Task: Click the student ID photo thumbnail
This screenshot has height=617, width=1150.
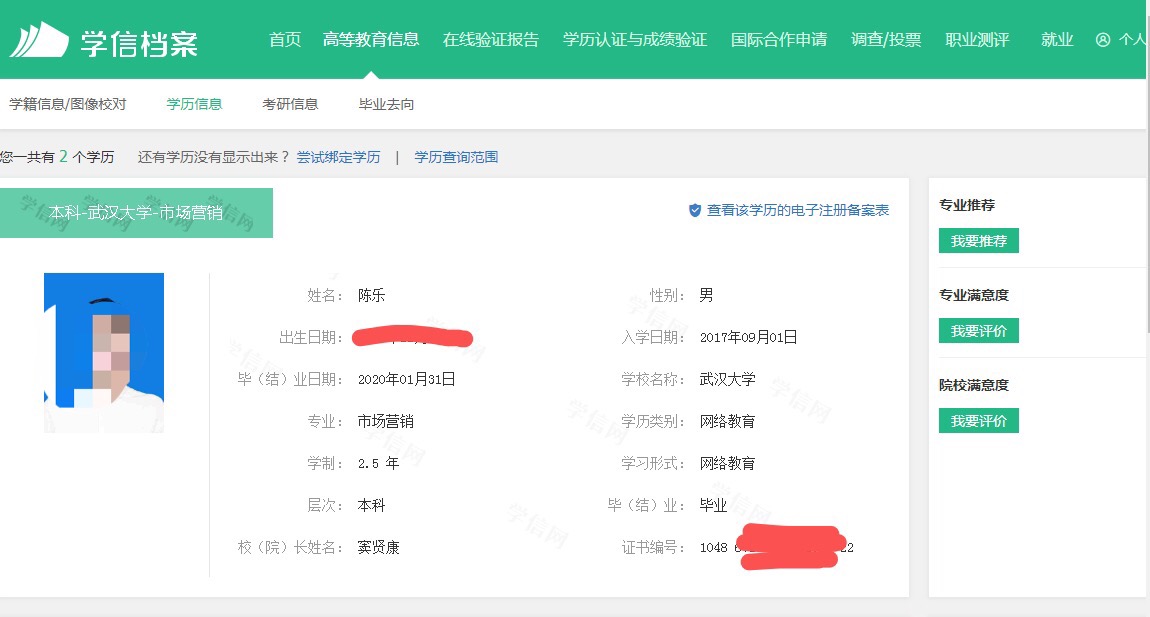Action: click(104, 352)
